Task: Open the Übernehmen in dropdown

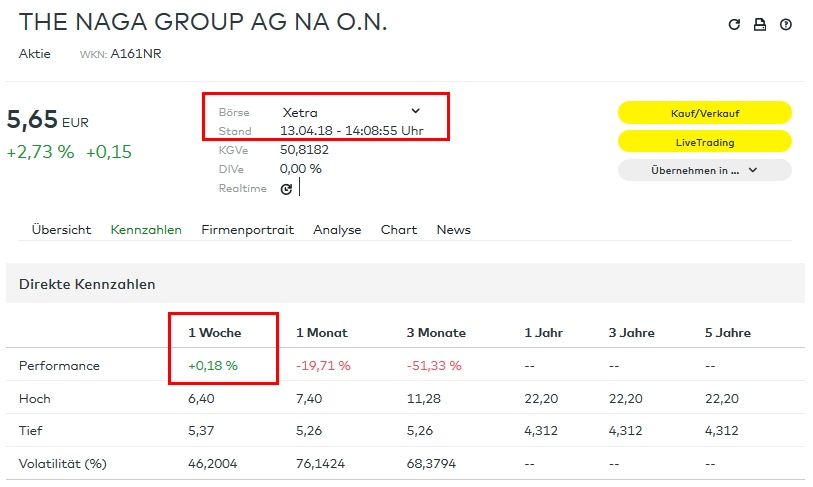Action: tap(704, 170)
